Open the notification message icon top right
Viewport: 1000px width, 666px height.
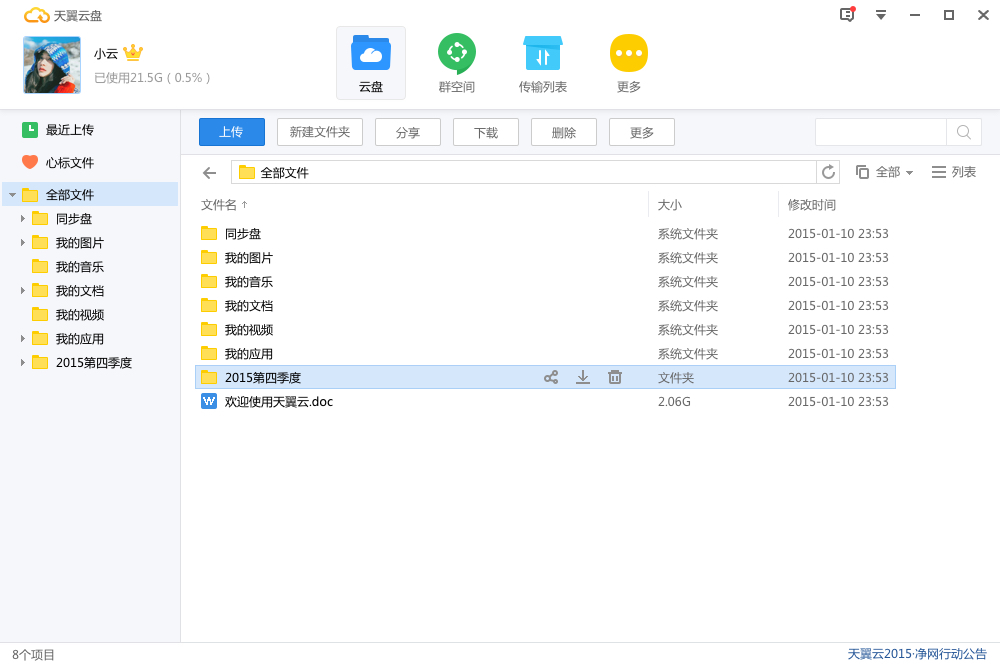tap(845, 15)
